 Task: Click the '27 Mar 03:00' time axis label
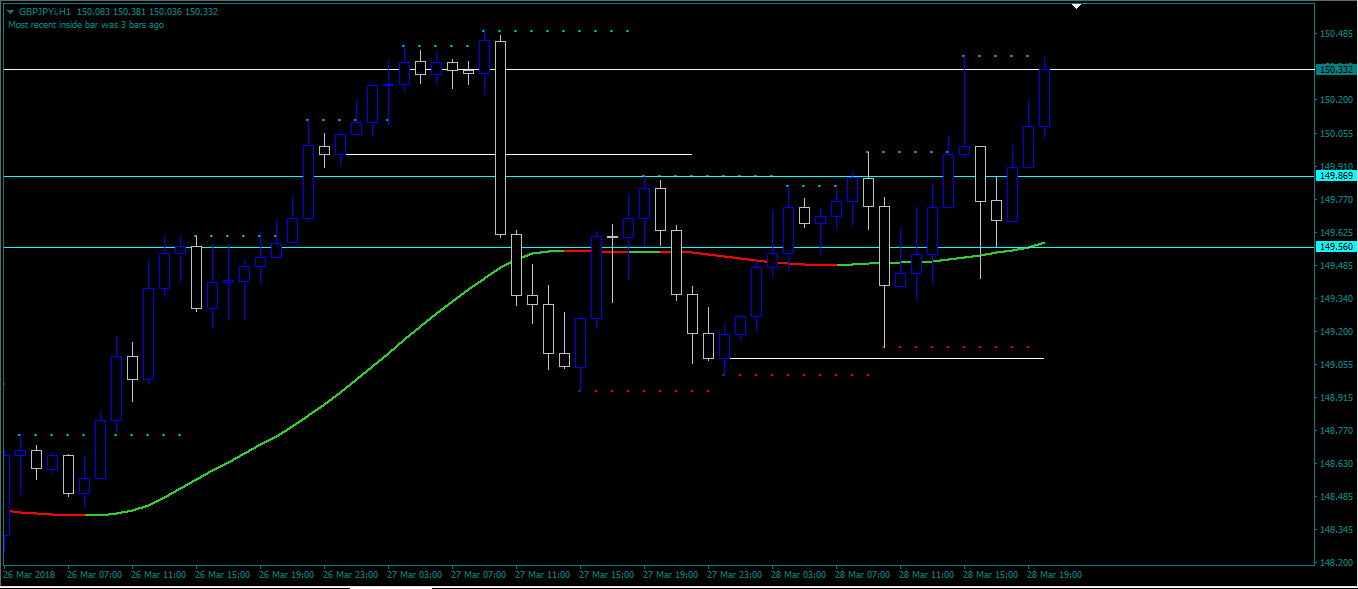pos(415,575)
